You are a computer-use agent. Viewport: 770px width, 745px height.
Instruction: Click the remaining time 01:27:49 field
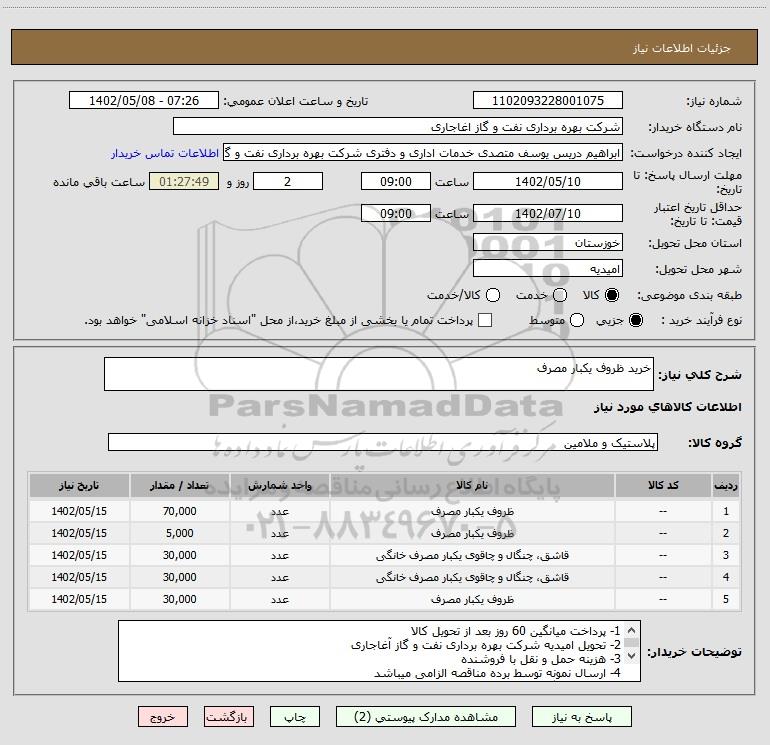184,181
